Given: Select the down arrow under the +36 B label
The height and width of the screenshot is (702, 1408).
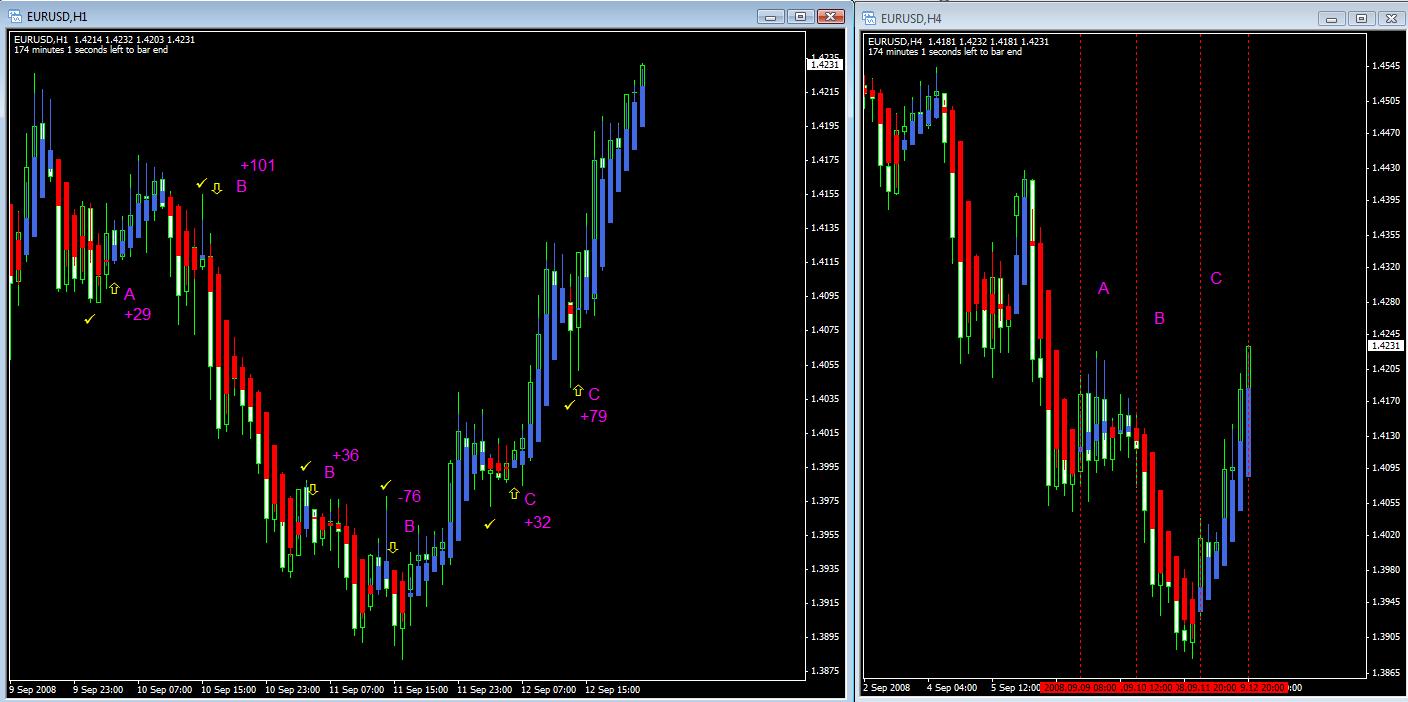Looking at the screenshot, I should click(x=313, y=490).
